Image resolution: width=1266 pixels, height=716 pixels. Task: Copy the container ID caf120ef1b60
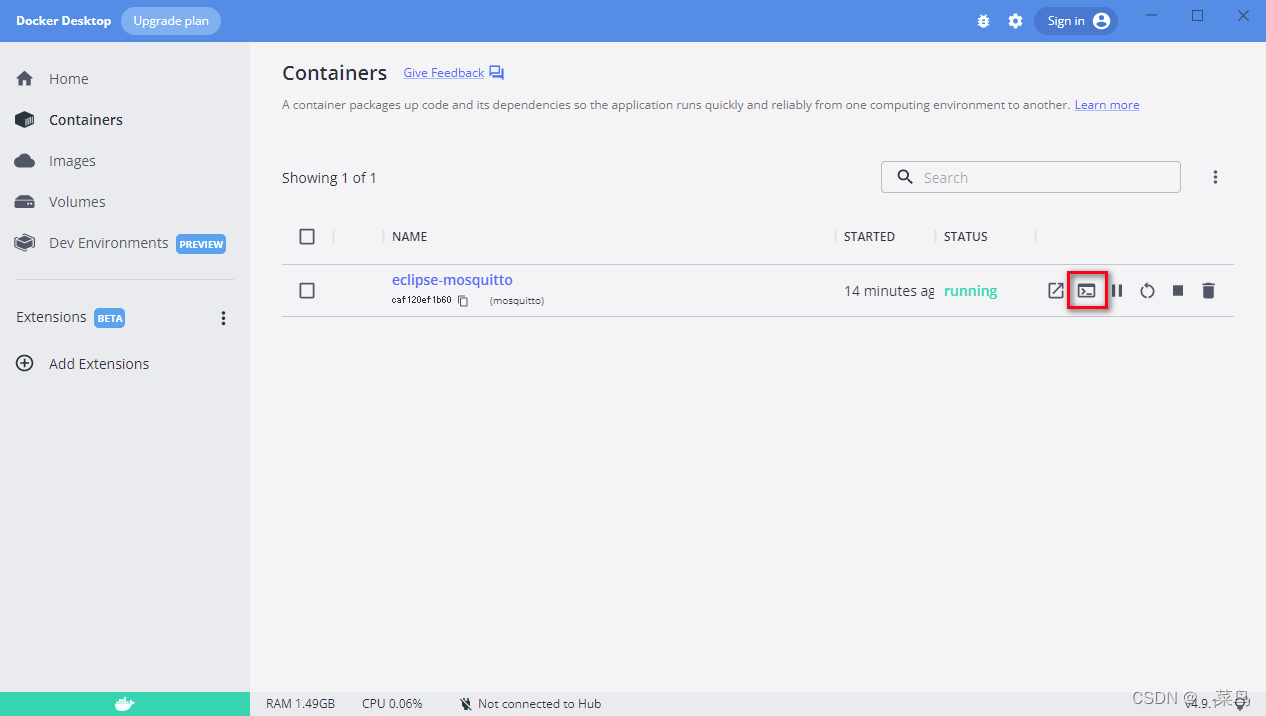point(462,299)
